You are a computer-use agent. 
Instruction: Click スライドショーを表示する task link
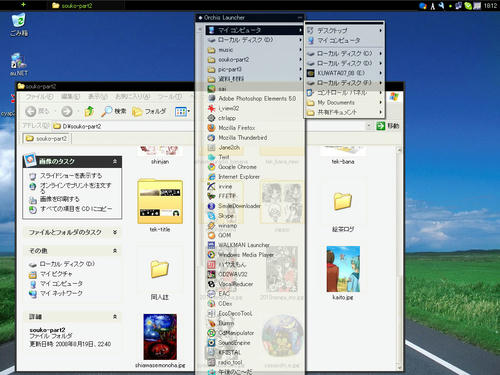pos(71,175)
